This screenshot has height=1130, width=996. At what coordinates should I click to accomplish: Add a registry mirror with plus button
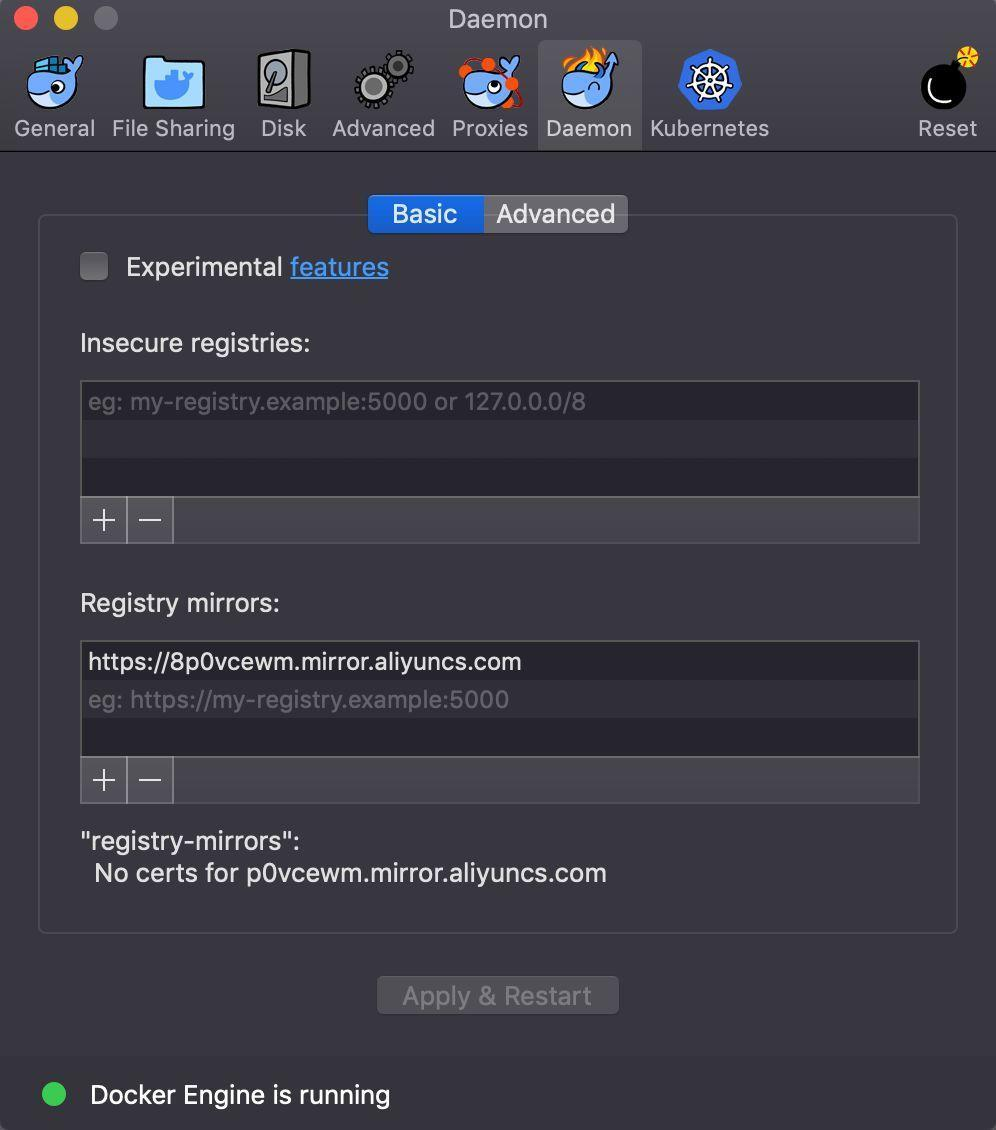[x=104, y=780]
